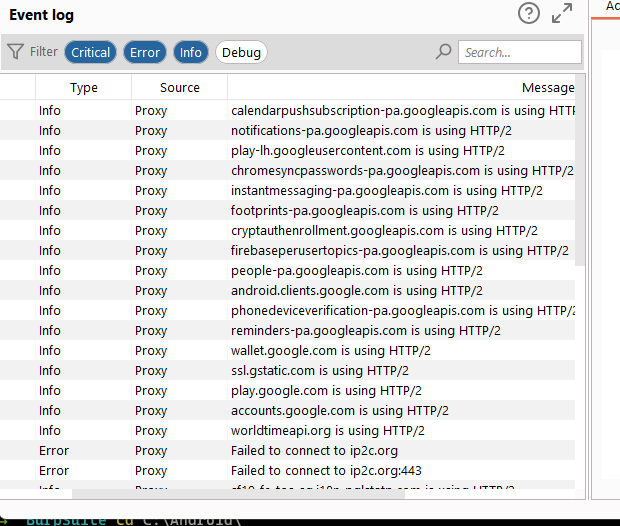Select the first 'Failed to connect to ip2c.org' error
The width and height of the screenshot is (620, 526).
(x=312, y=451)
